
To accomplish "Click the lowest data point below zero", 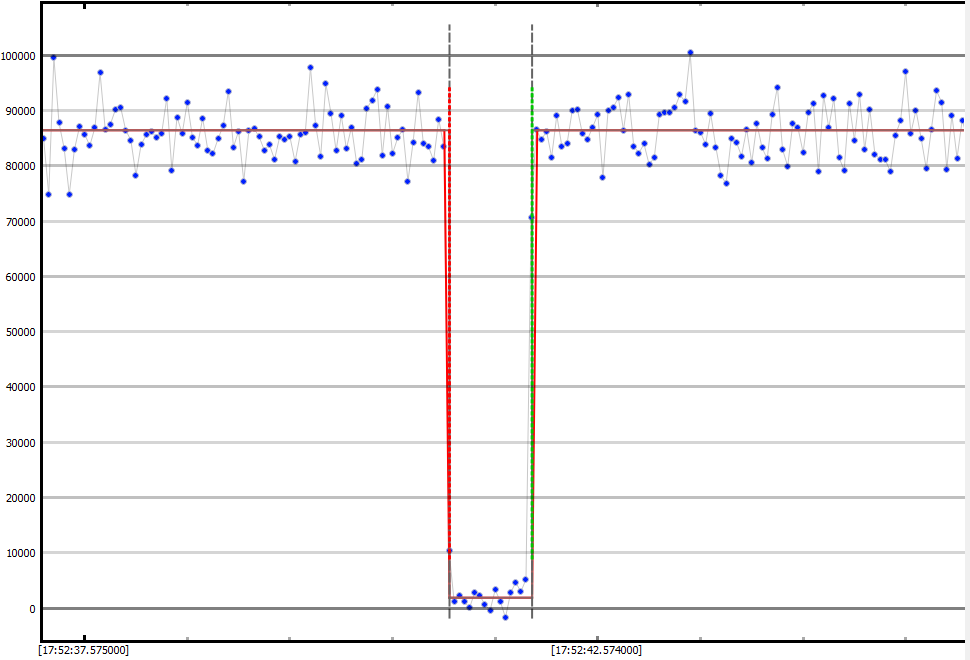I will (505, 617).
